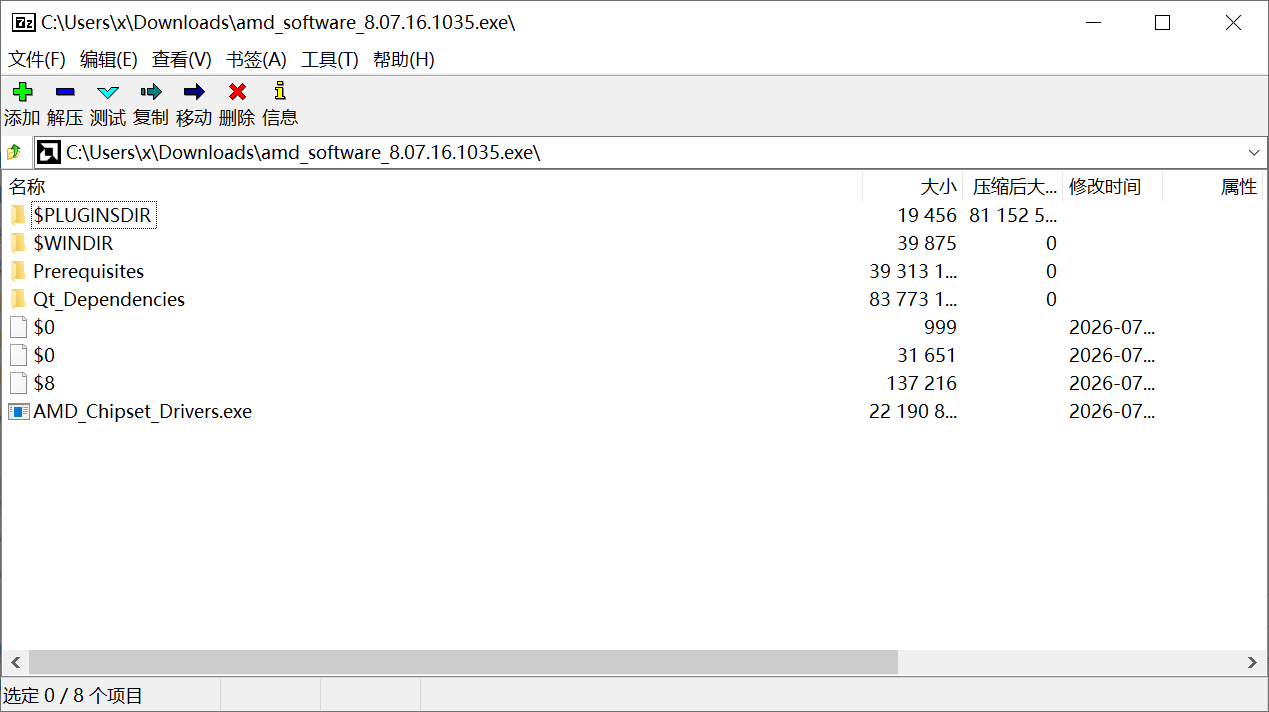Sort by the 修改时间 column header
The height and width of the screenshot is (712, 1269).
point(1112,186)
